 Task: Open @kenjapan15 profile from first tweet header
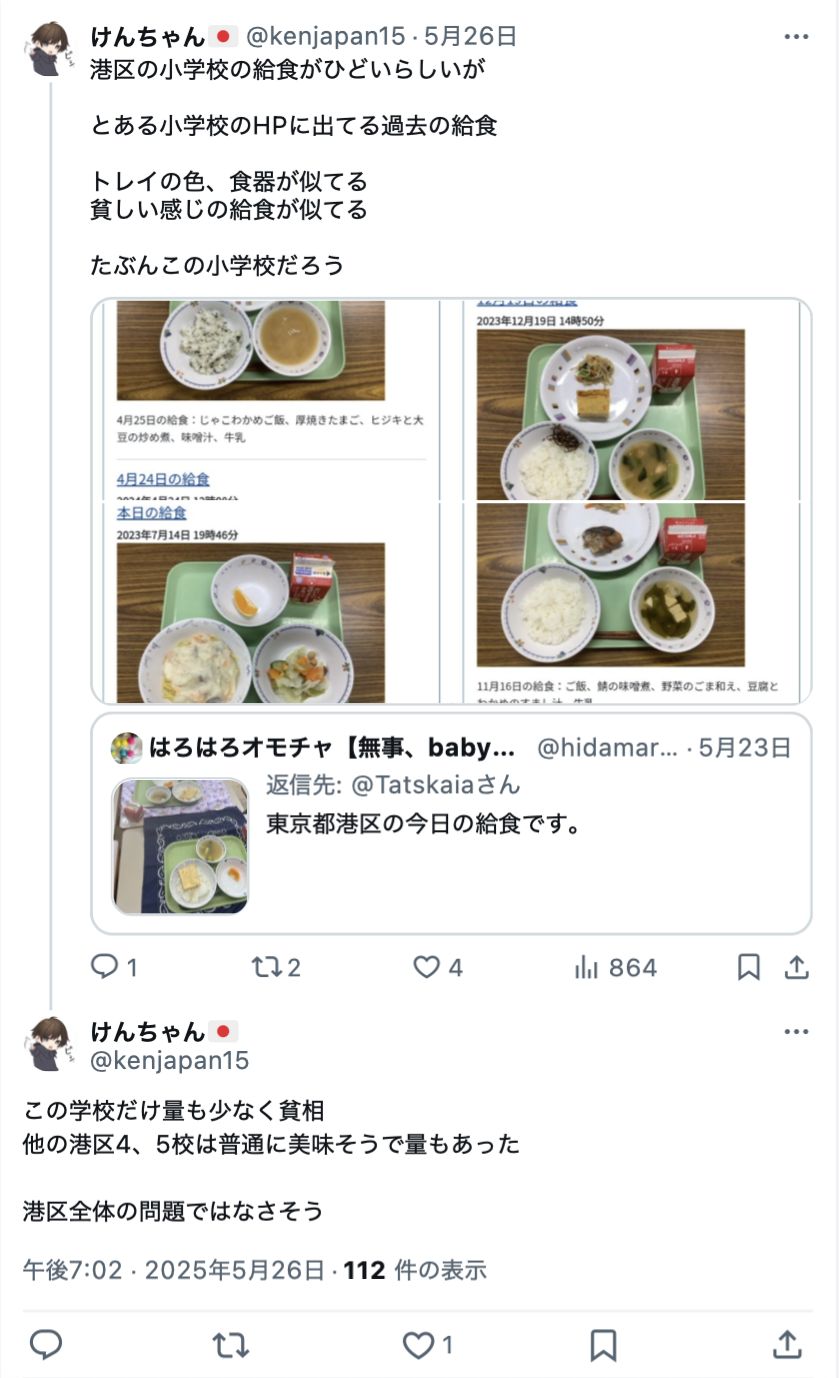tap(326, 37)
